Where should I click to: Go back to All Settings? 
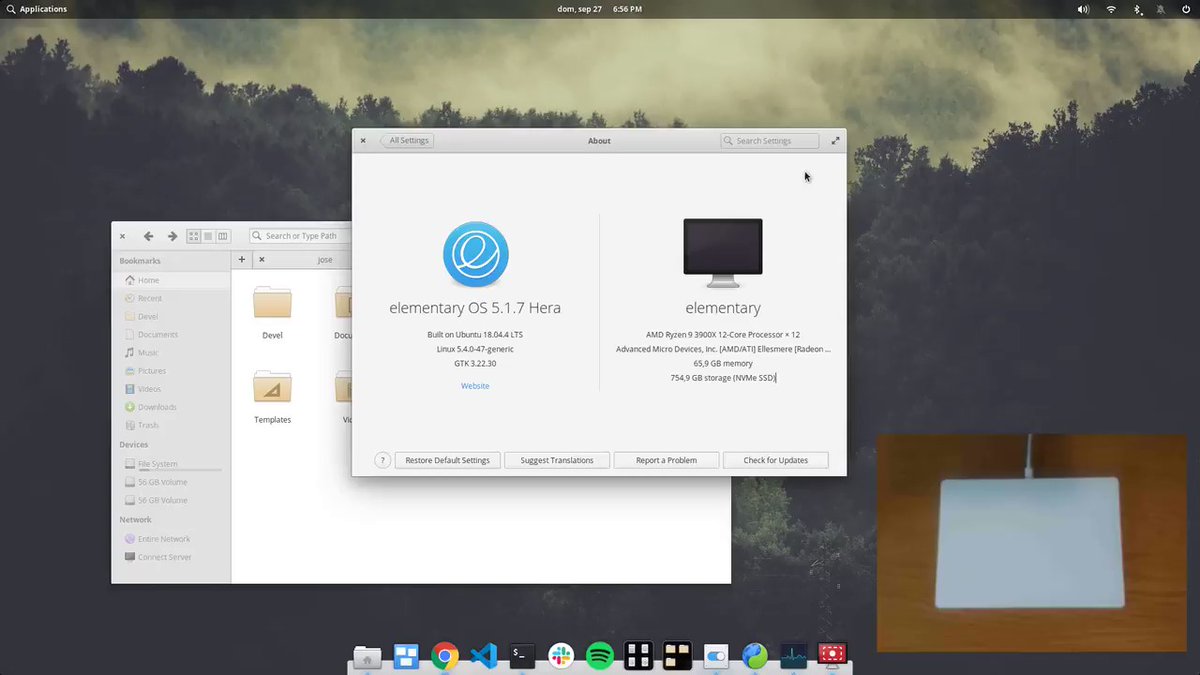click(407, 141)
